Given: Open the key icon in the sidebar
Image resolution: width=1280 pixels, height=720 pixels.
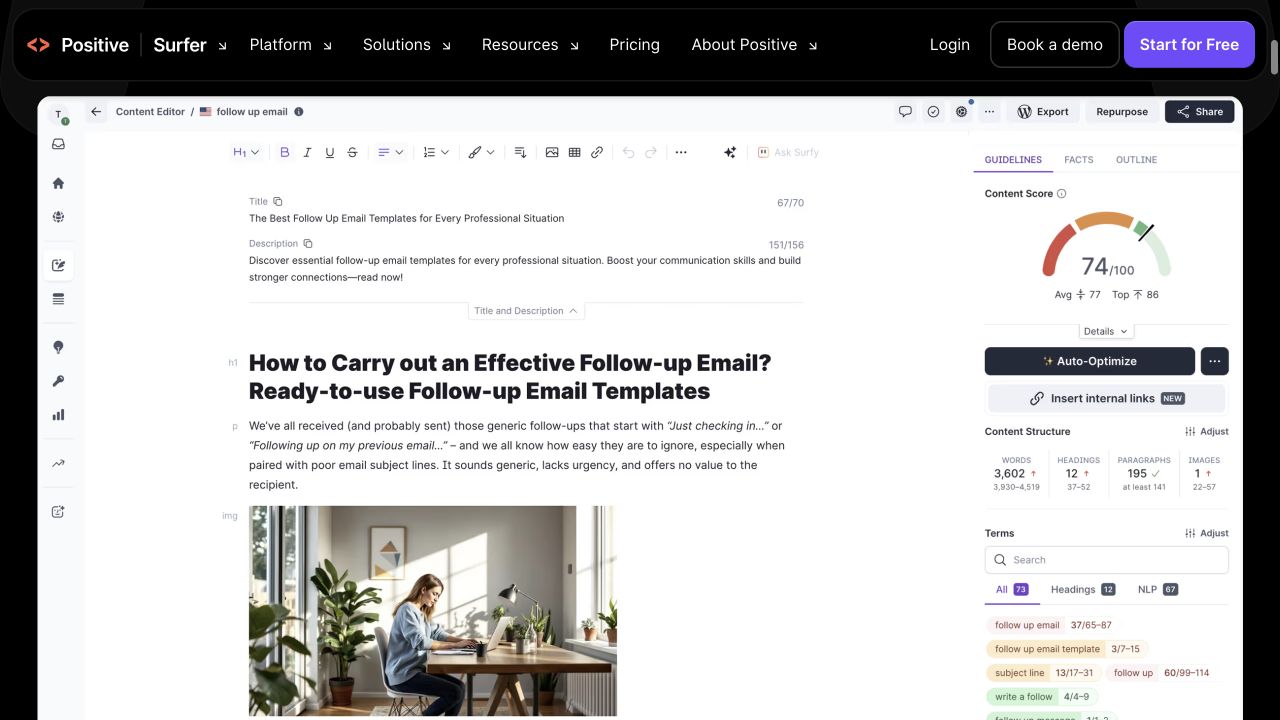Looking at the screenshot, I should click(x=58, y=381).
